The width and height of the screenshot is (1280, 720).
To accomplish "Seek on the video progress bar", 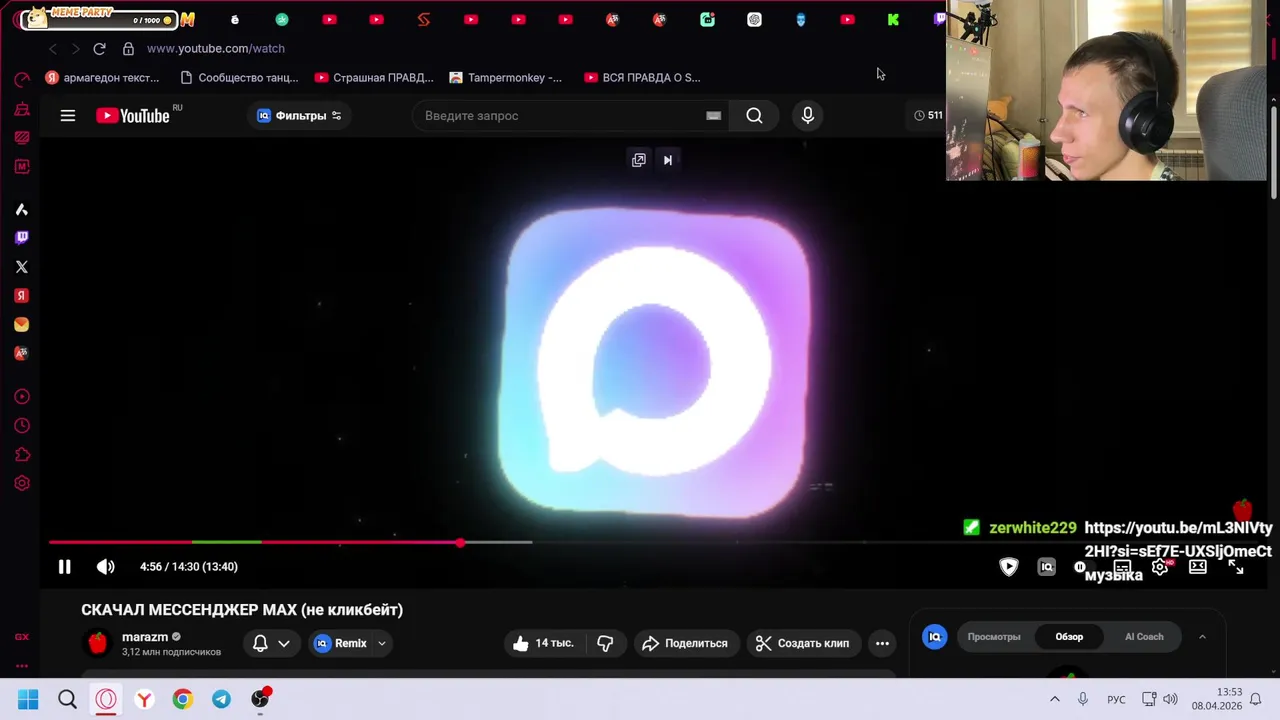I will pyautogui.click(x=642, y=543).
